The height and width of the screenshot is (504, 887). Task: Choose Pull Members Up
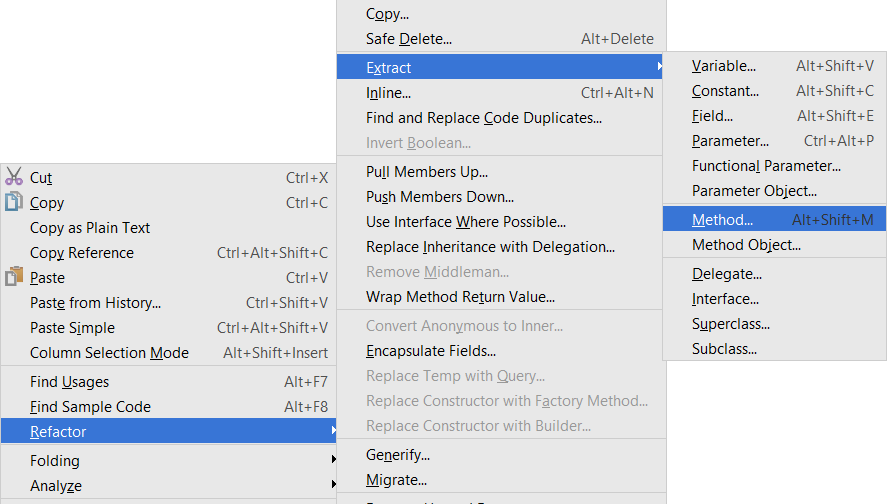coord(427,172)
